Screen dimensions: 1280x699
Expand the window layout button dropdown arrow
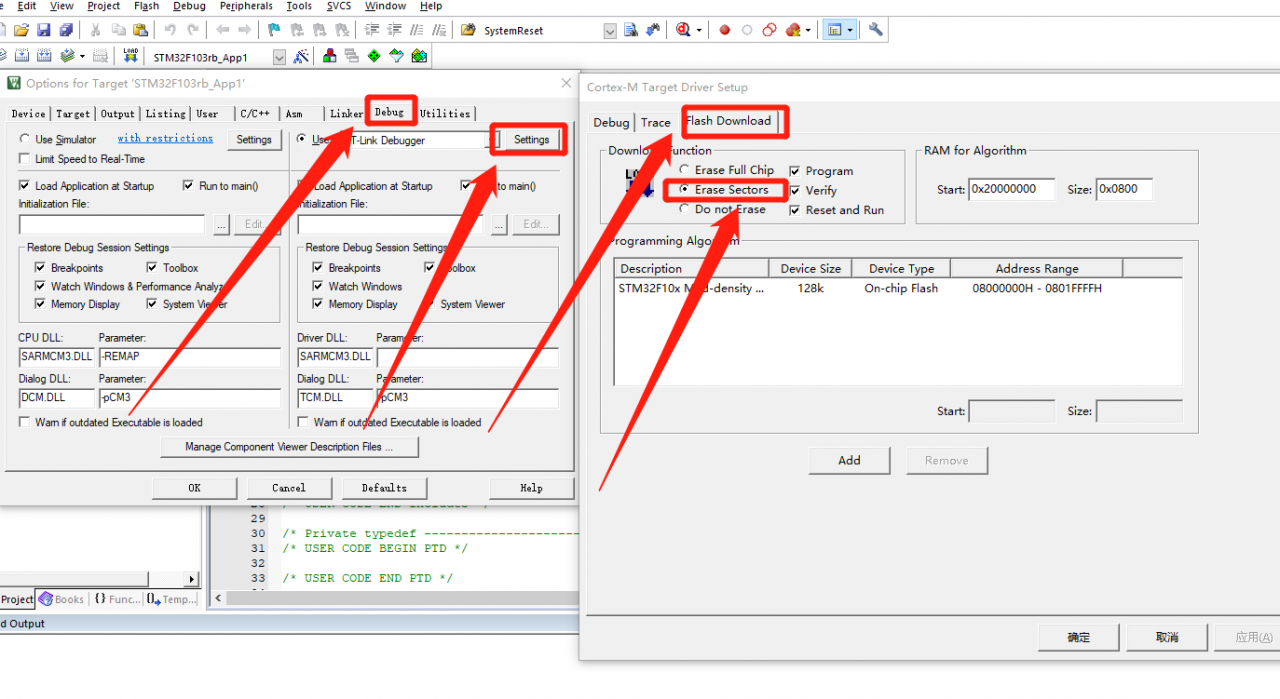[x=850, y=30]
